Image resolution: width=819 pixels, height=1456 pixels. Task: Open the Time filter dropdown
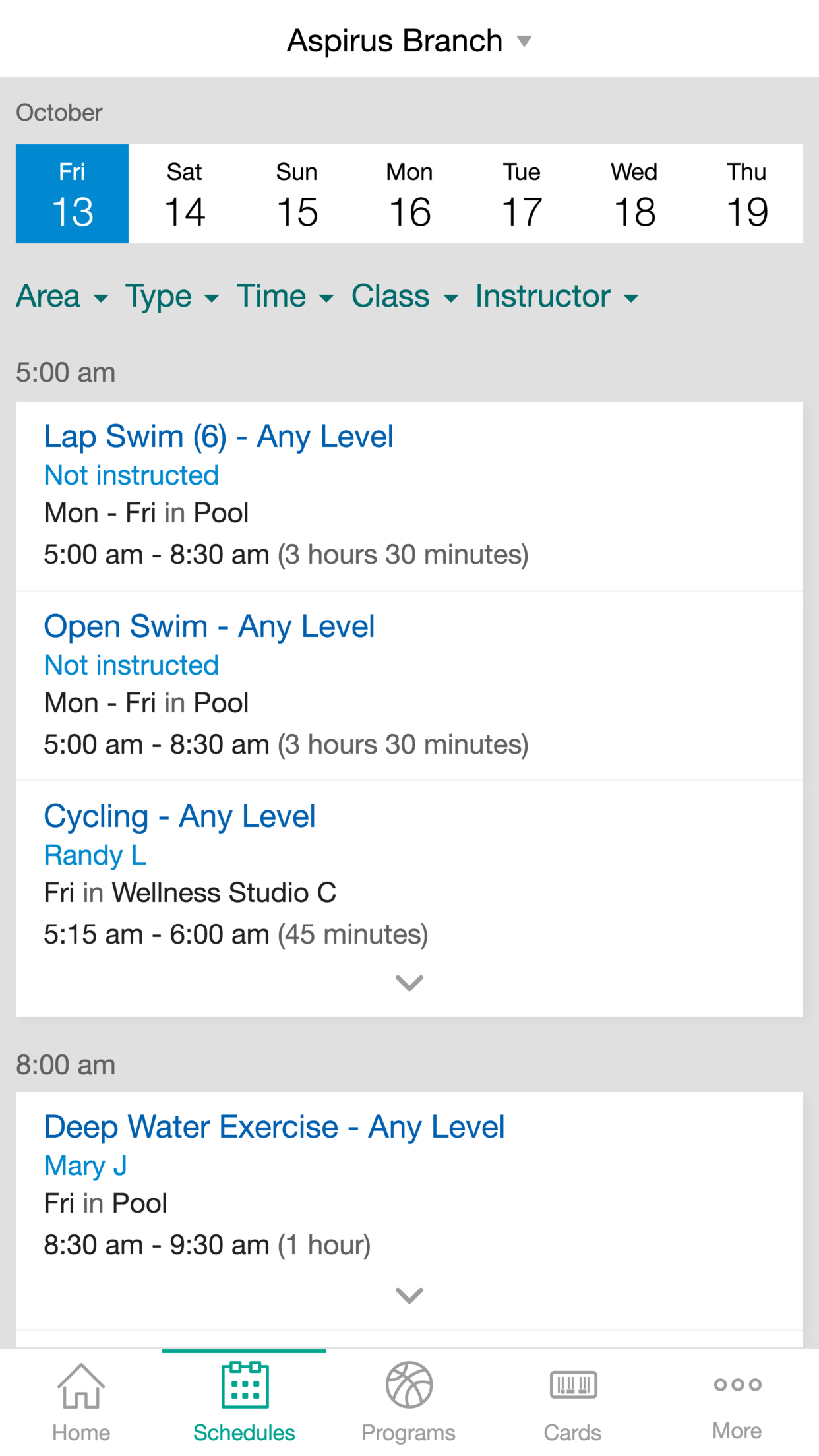286,296
